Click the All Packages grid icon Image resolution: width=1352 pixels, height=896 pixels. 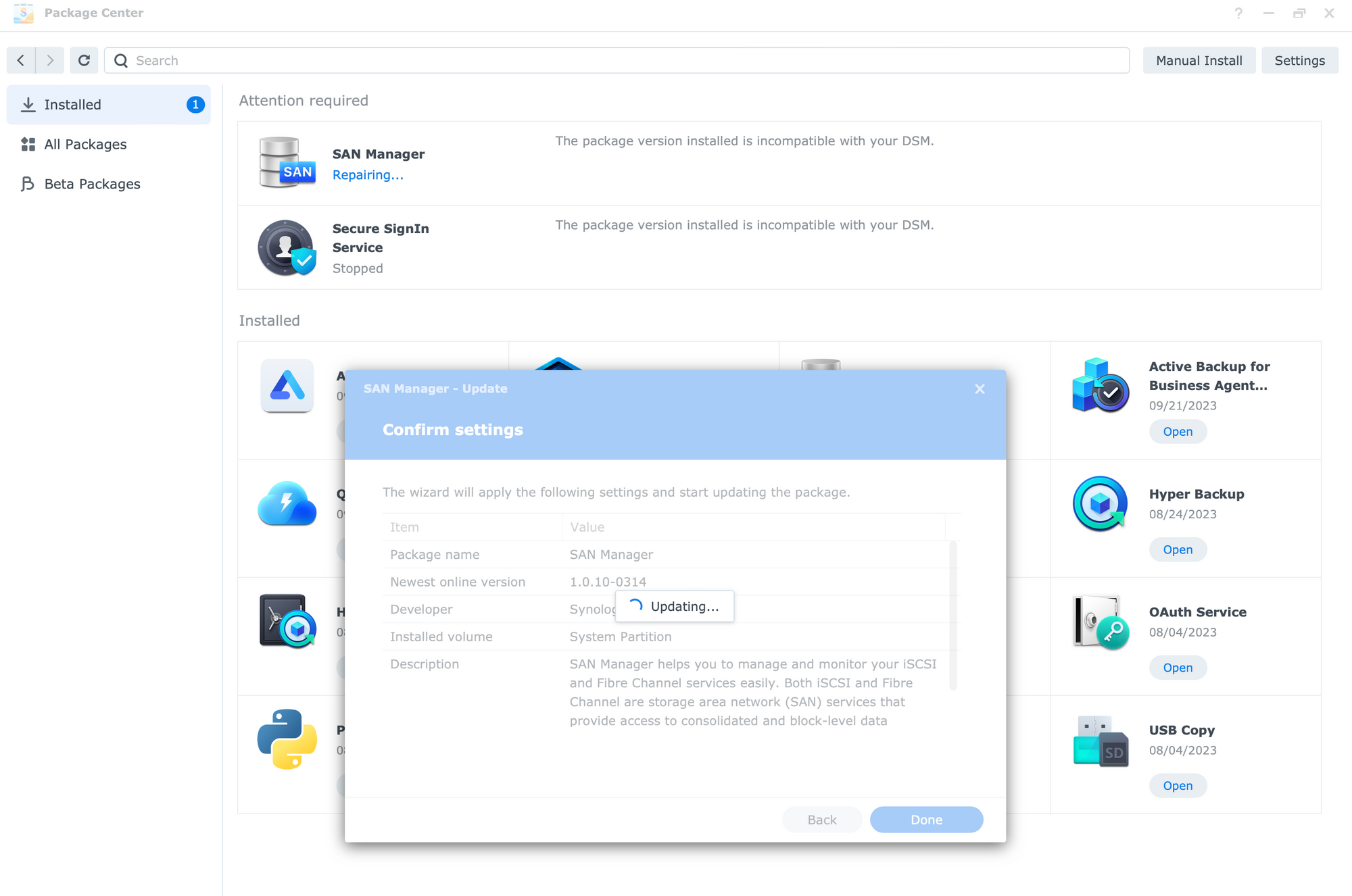28,144
